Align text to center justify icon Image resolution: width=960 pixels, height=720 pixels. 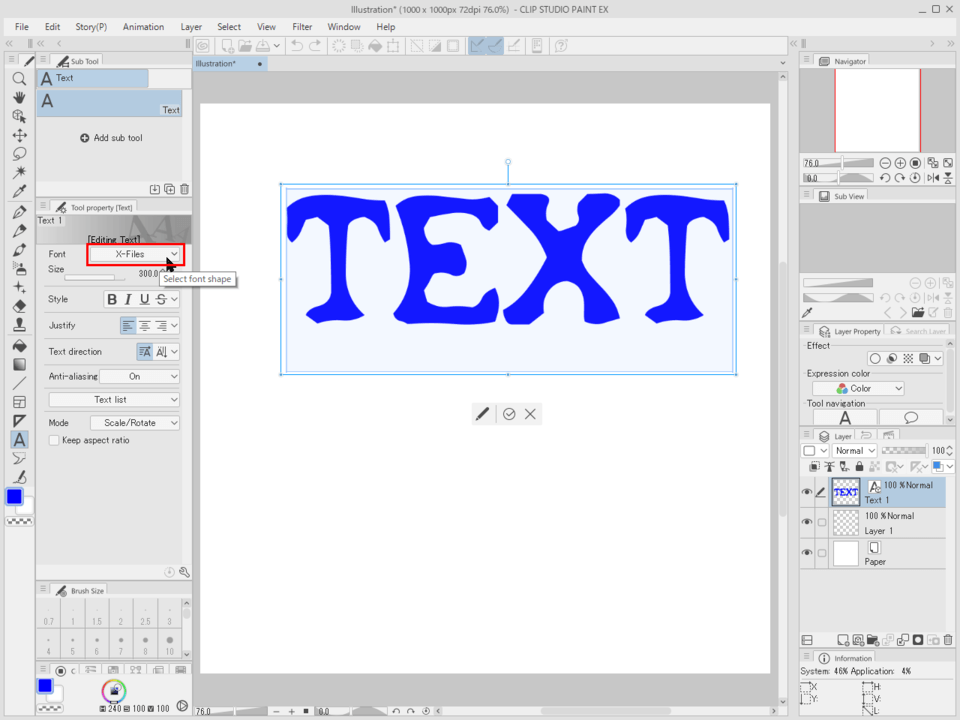[x=144, y=326]
